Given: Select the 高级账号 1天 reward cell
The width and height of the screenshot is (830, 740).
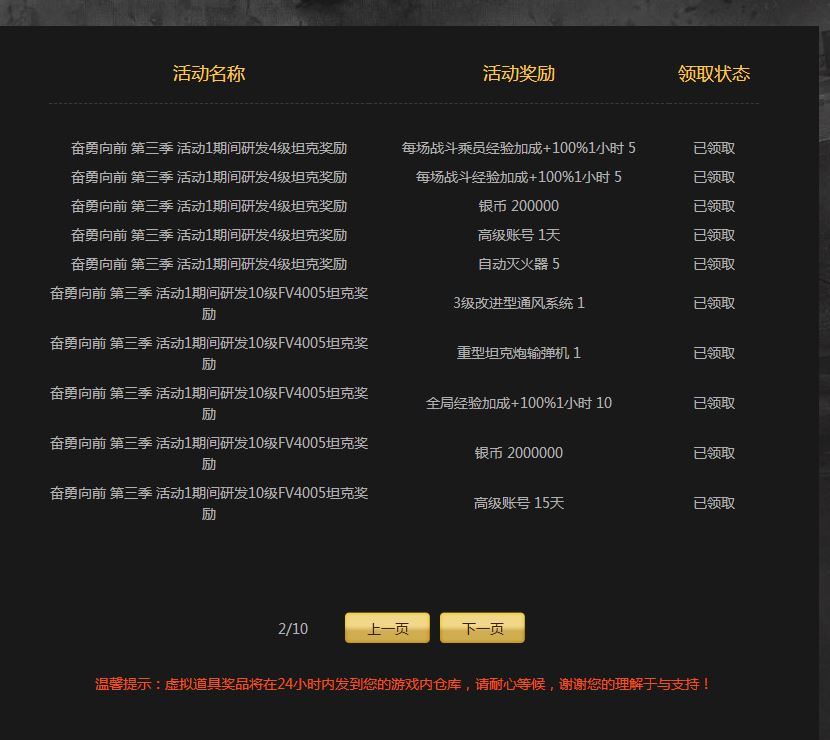Looking at the screenshot, I should point(518,235).
